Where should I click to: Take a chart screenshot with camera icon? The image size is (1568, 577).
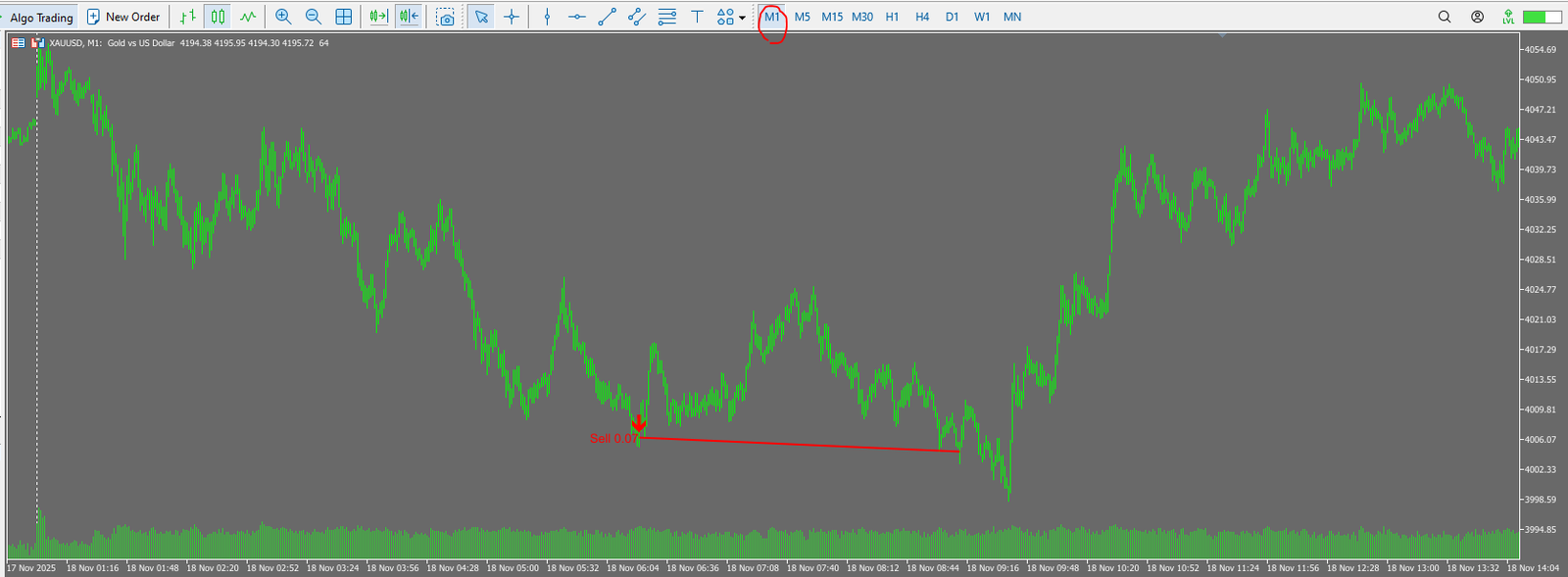pyautogui.click(x=446, y=17)
